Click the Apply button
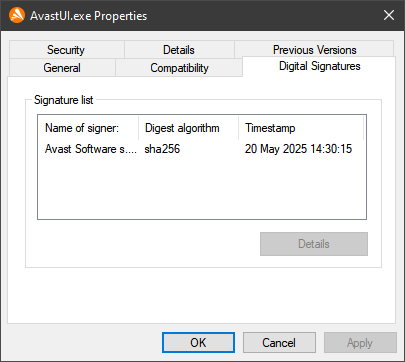Viewport: 405px width, 362px height. coord(360,342)
